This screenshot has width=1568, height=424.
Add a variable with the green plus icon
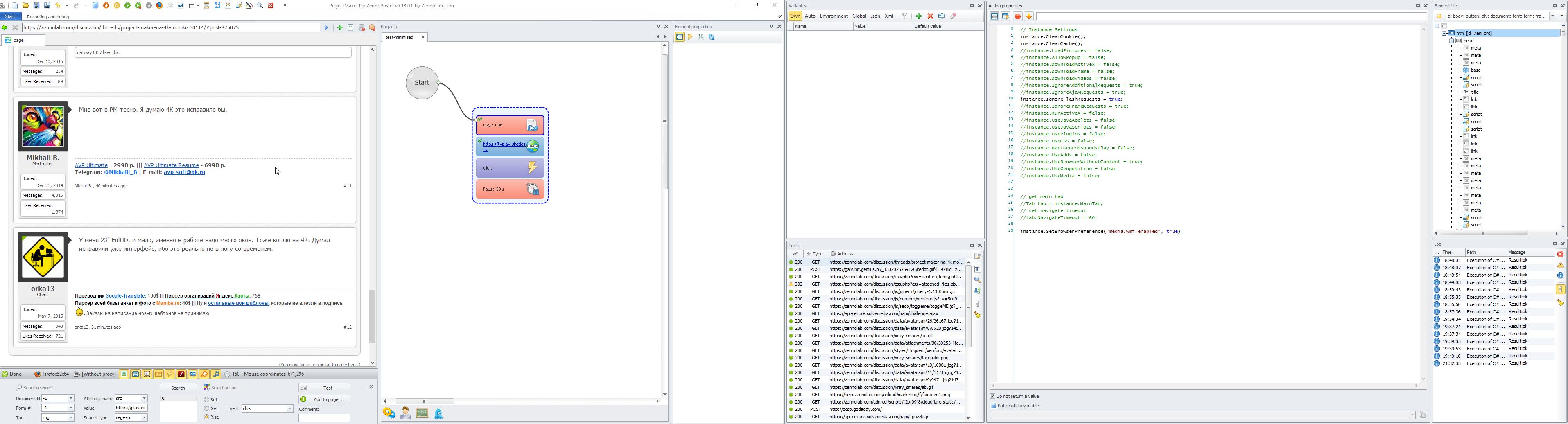(919, 16)
